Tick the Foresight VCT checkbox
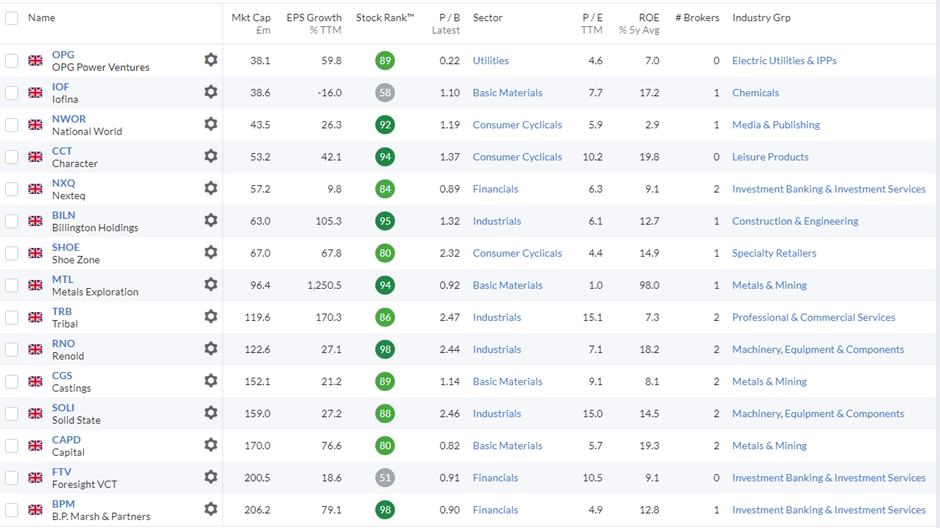Viewport: 940px width, 528px height. [x=11, y=478]
